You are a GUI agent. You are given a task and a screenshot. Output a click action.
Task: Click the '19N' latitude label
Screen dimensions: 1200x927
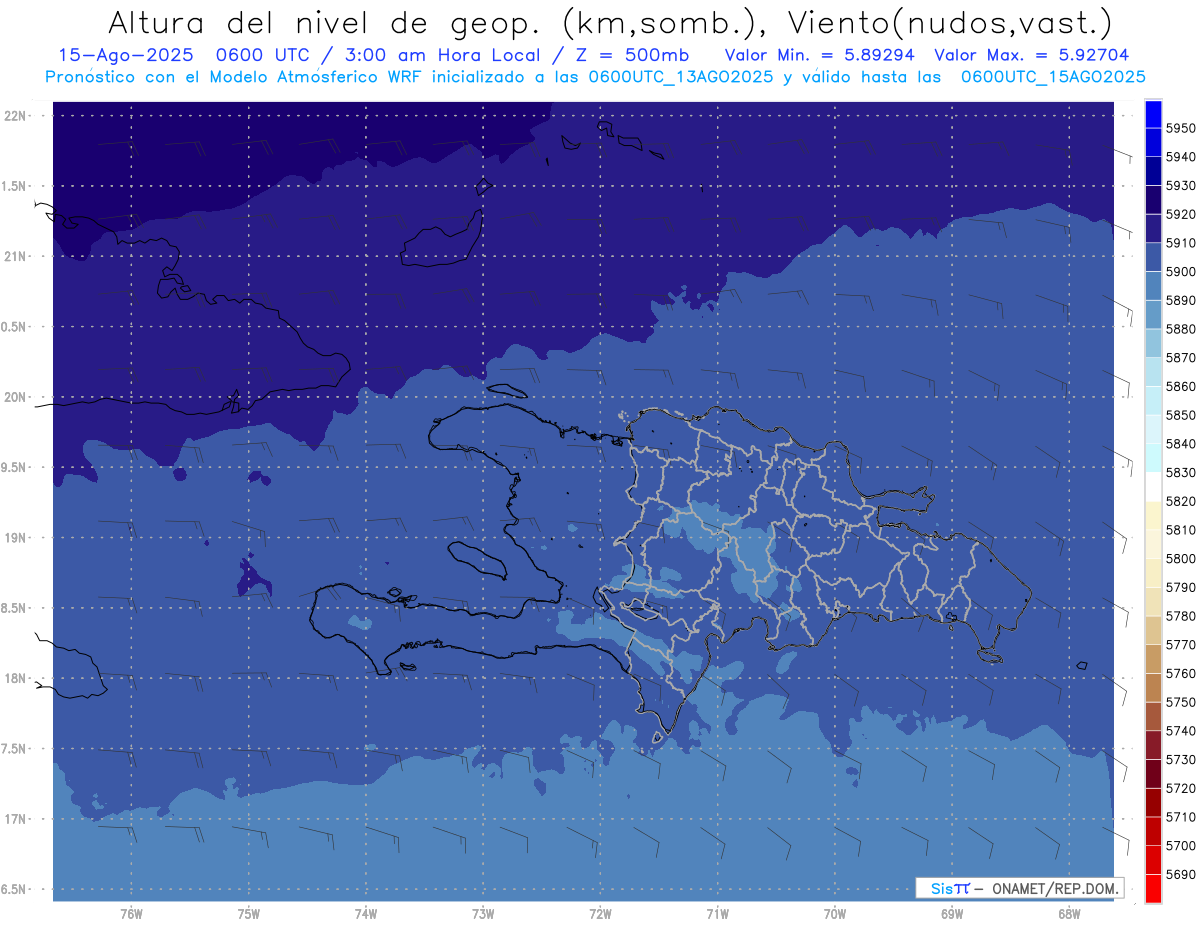[x=15, y=538]
